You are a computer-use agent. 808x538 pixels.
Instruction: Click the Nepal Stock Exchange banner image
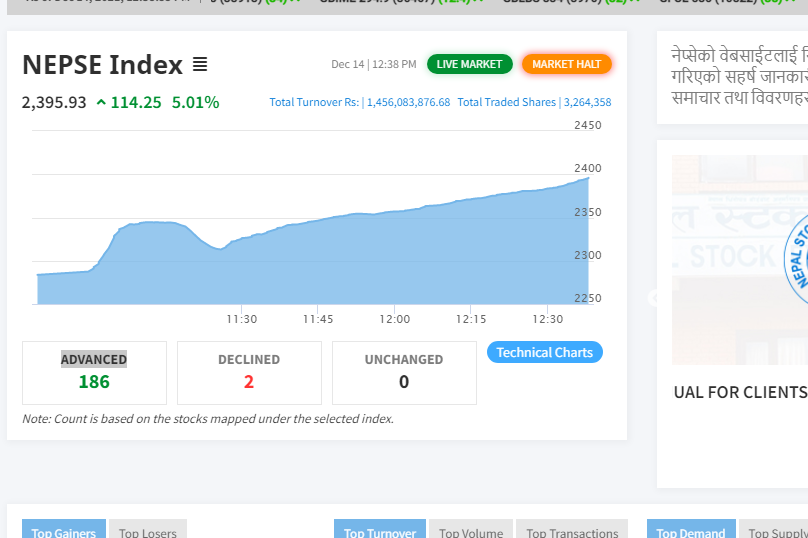pos(740,260)
